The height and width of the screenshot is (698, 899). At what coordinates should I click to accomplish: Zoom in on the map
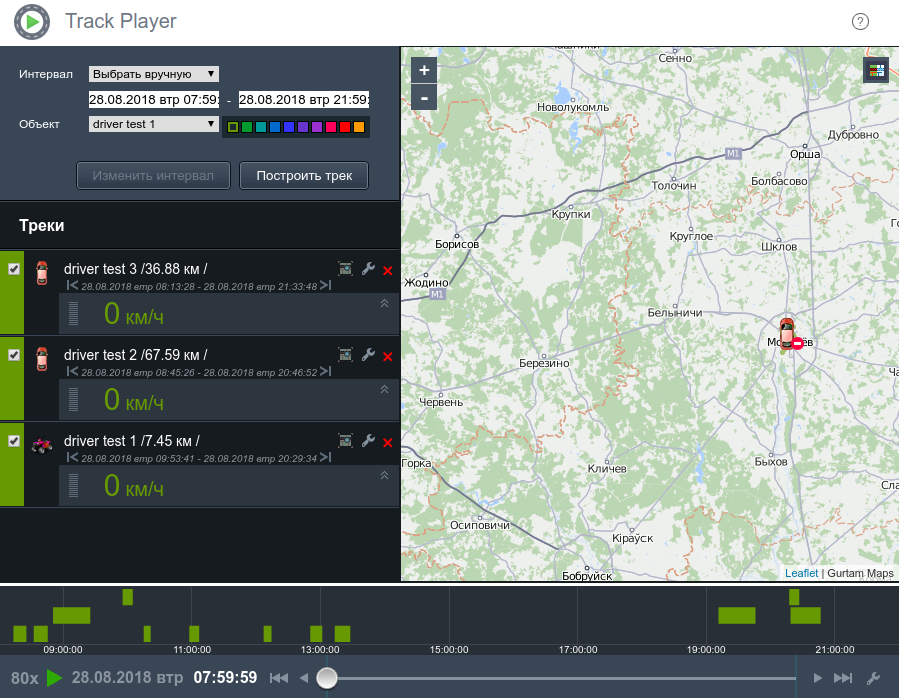point(424,70)
